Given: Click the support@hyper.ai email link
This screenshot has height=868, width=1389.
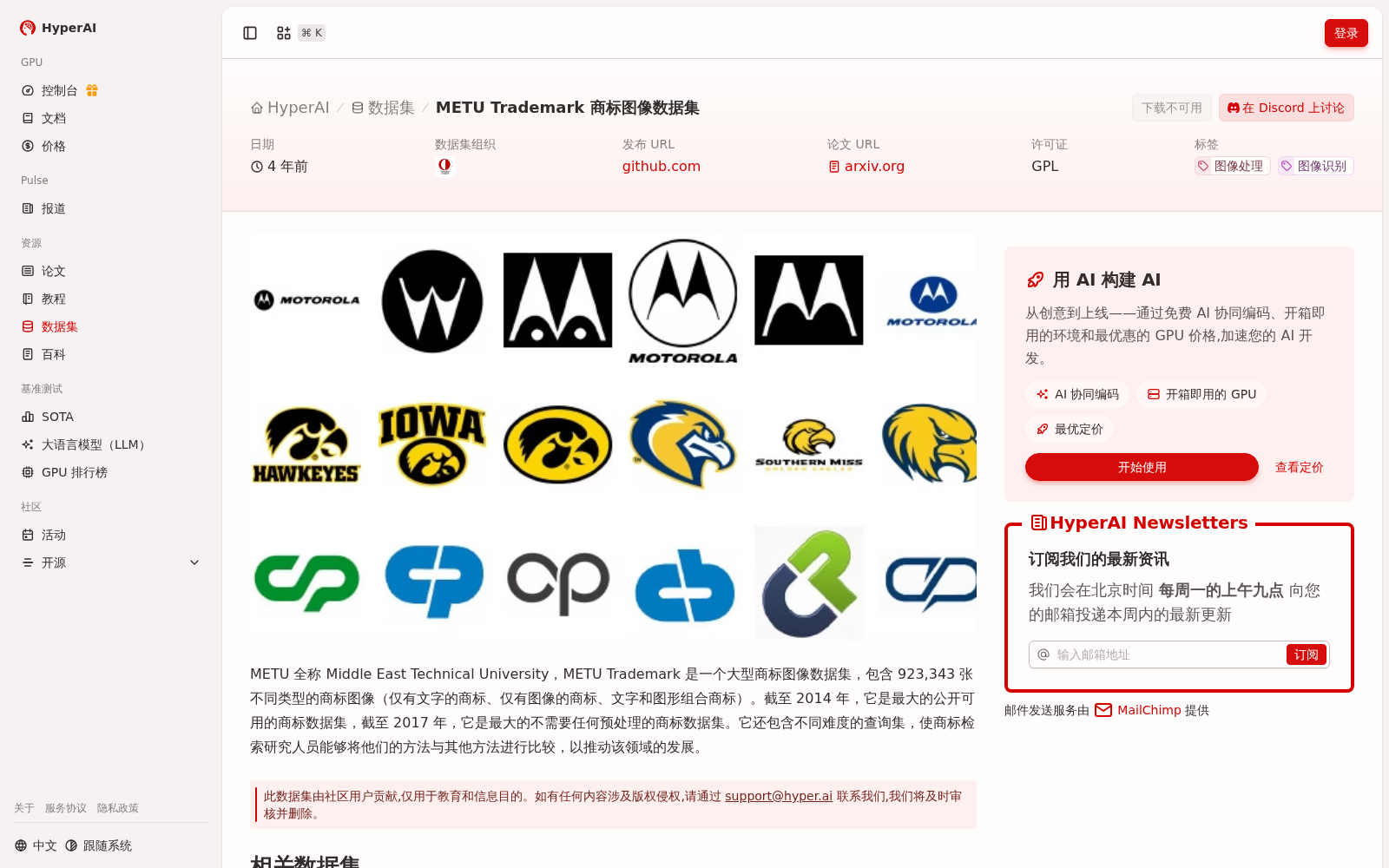Looking at the screenshot, I should (779, 796).
